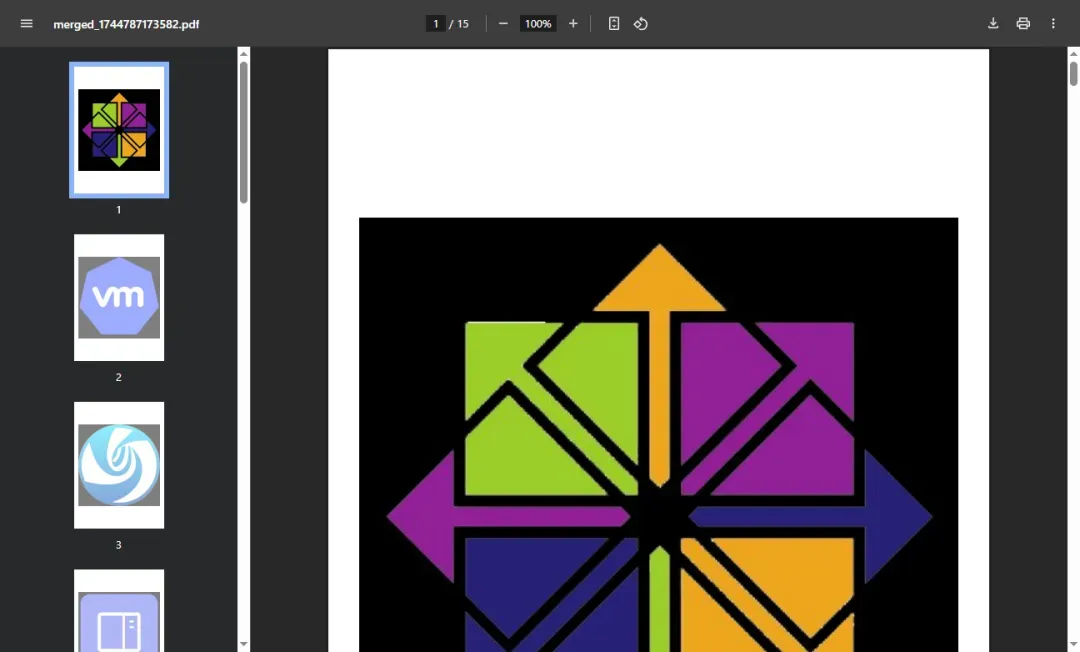1080x652 pixels.
Task: Edit the current page number field
Action: point(435,23)
